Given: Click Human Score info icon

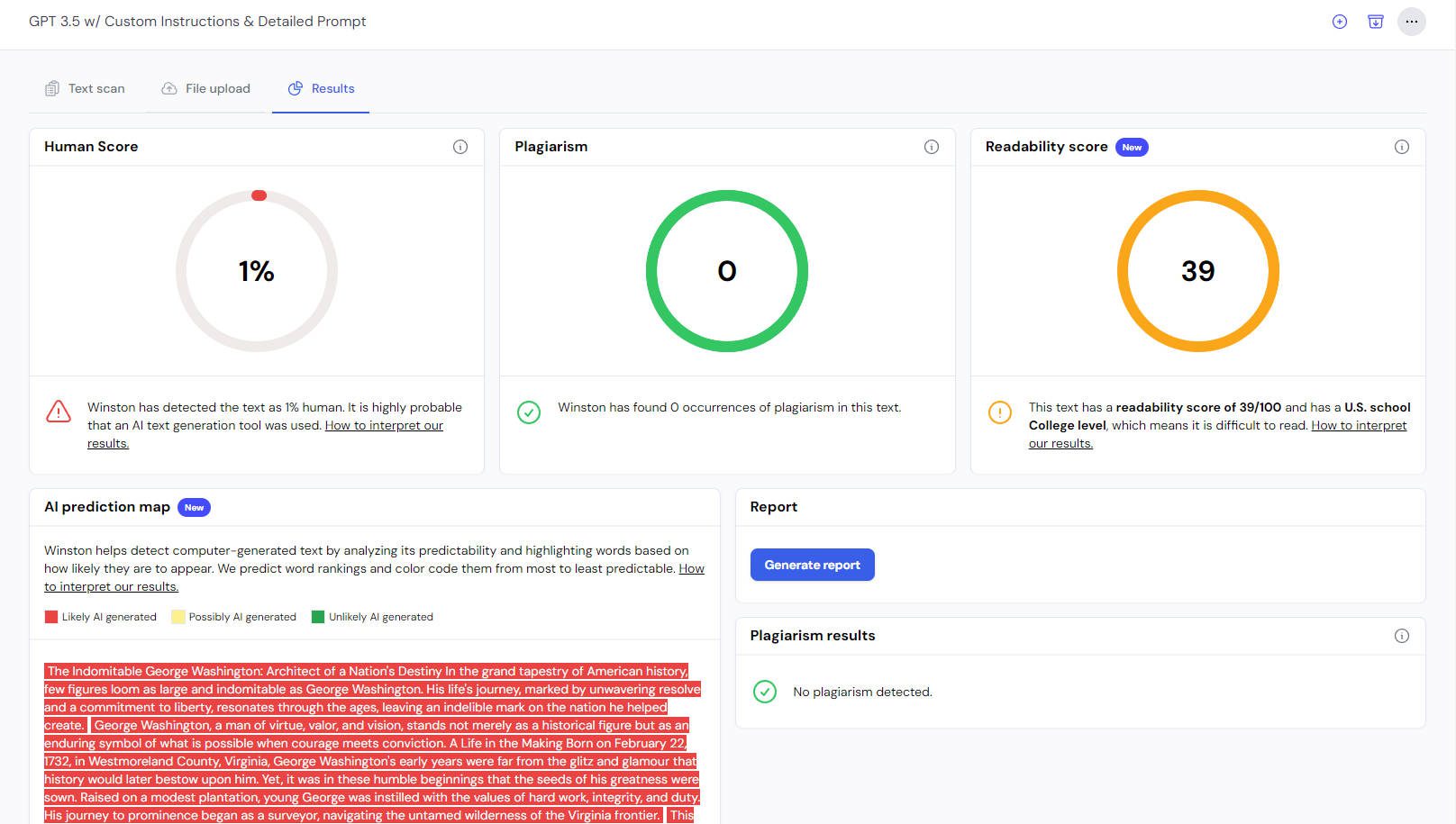Looking at the screenshot, I should click(x=460, y=147).
